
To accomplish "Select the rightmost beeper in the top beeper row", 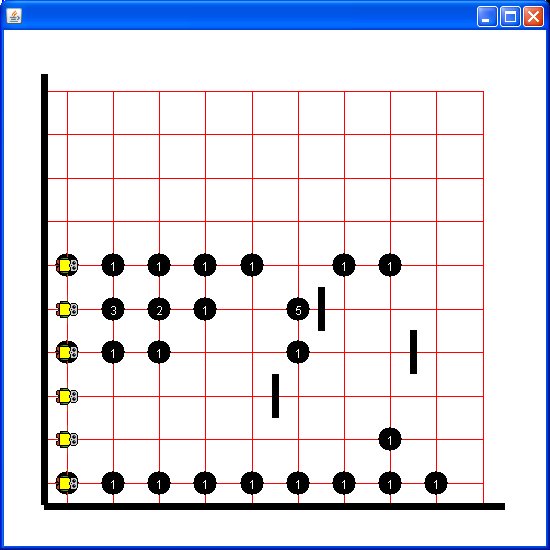I will point(390,265).
